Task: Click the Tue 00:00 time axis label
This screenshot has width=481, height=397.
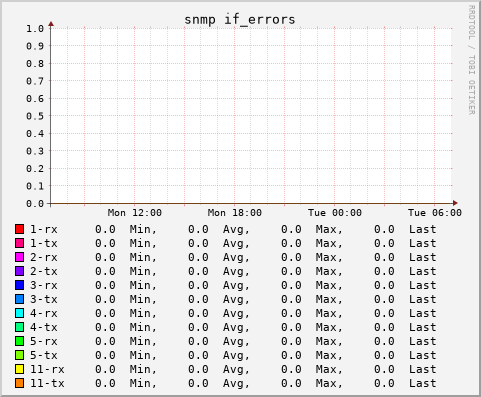Action: pyautogui.click(x=335, y=213)
